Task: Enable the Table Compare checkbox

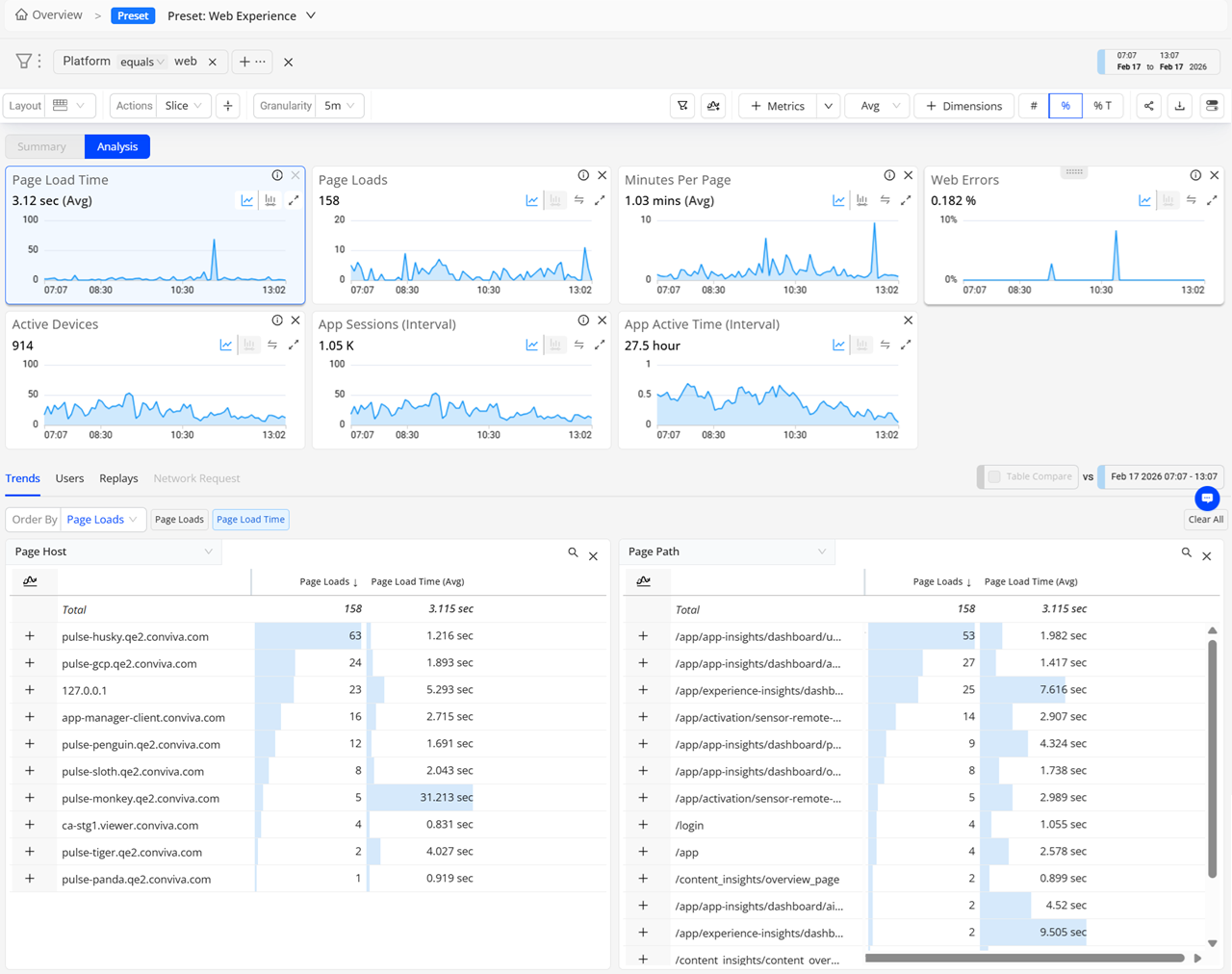Action: (994, 476)
